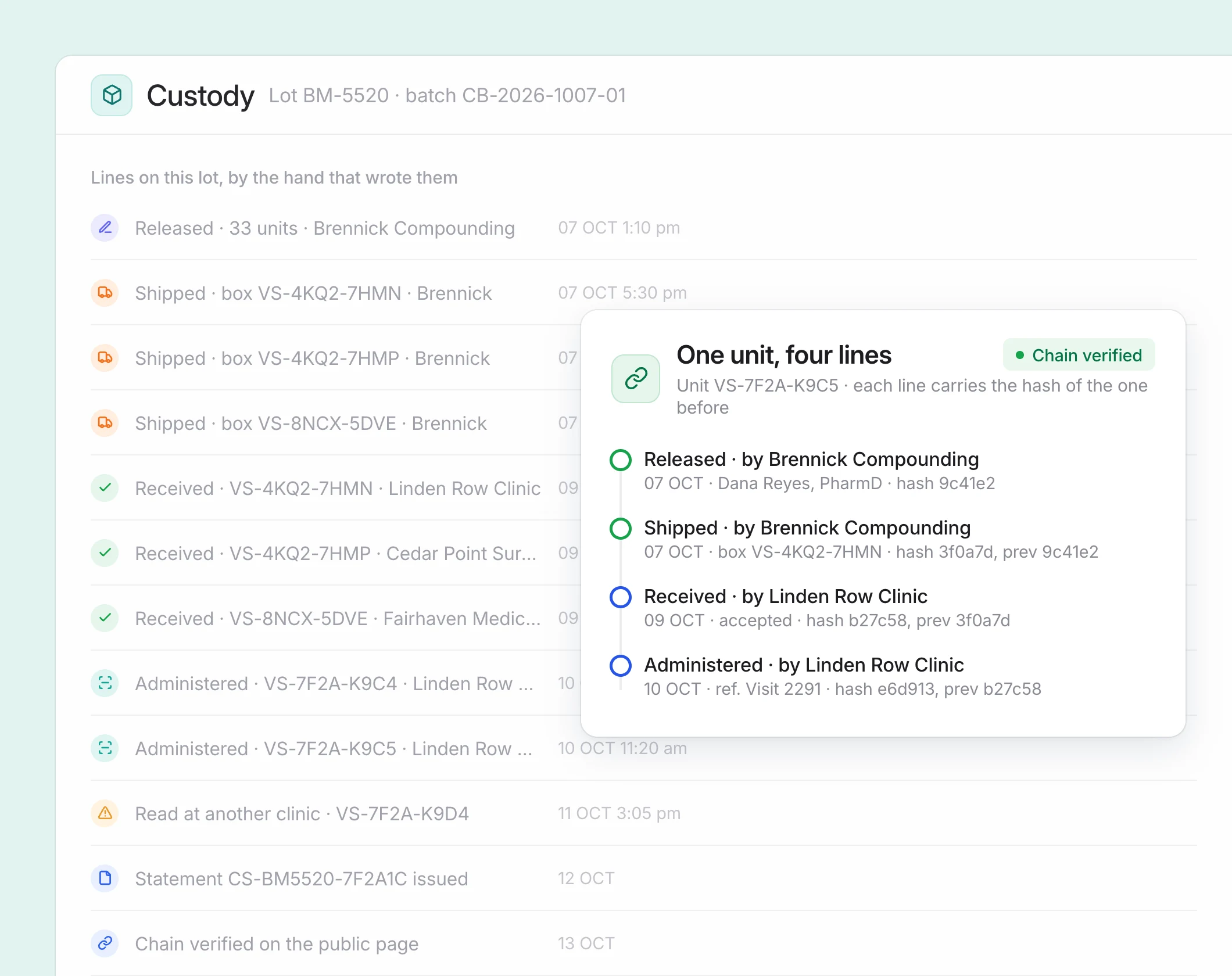Open Shipped · box VS-4KQ2-7HMP row
The width and height of the screenshot is (1232, 976).
pos(312,358)
